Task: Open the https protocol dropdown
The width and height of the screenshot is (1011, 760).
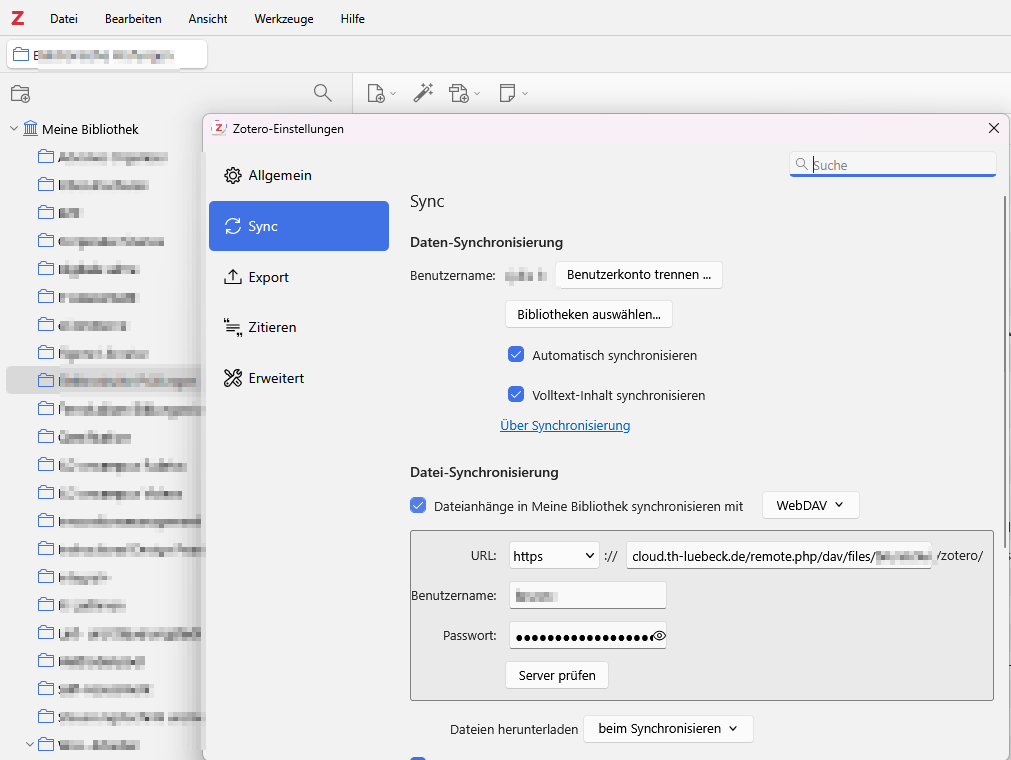Action: tap(554, 556)
